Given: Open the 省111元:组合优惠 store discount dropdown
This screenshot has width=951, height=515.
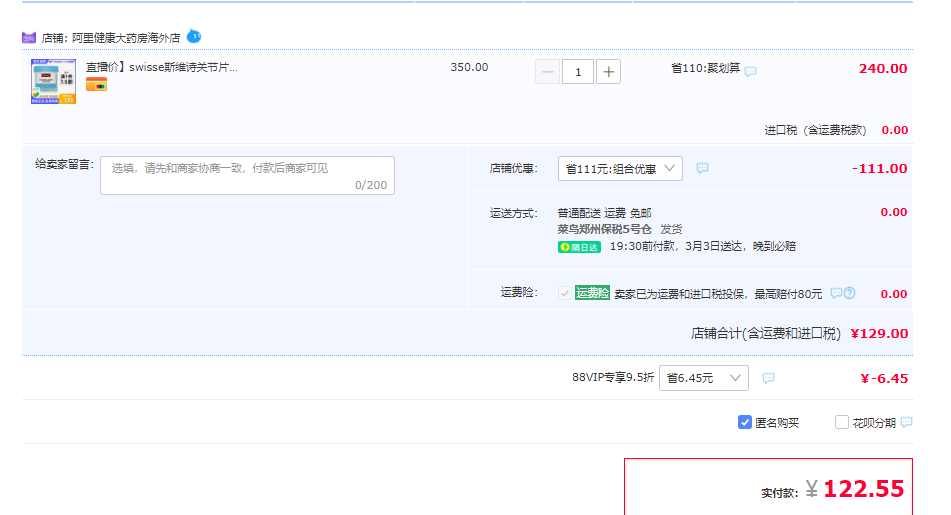Looking at the screenshot, I should 620,169.
